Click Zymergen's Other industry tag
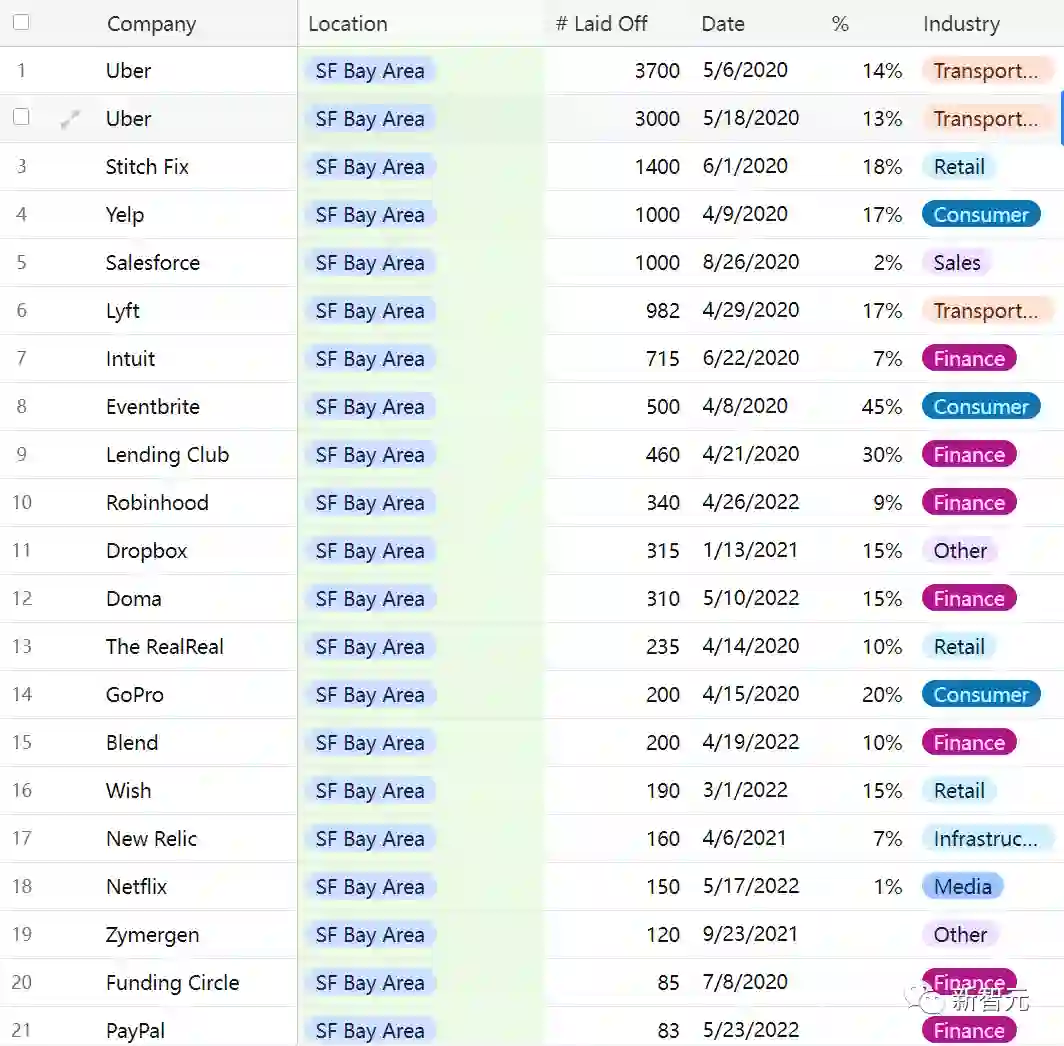The image size is (1064, 1046). (960, 935)
